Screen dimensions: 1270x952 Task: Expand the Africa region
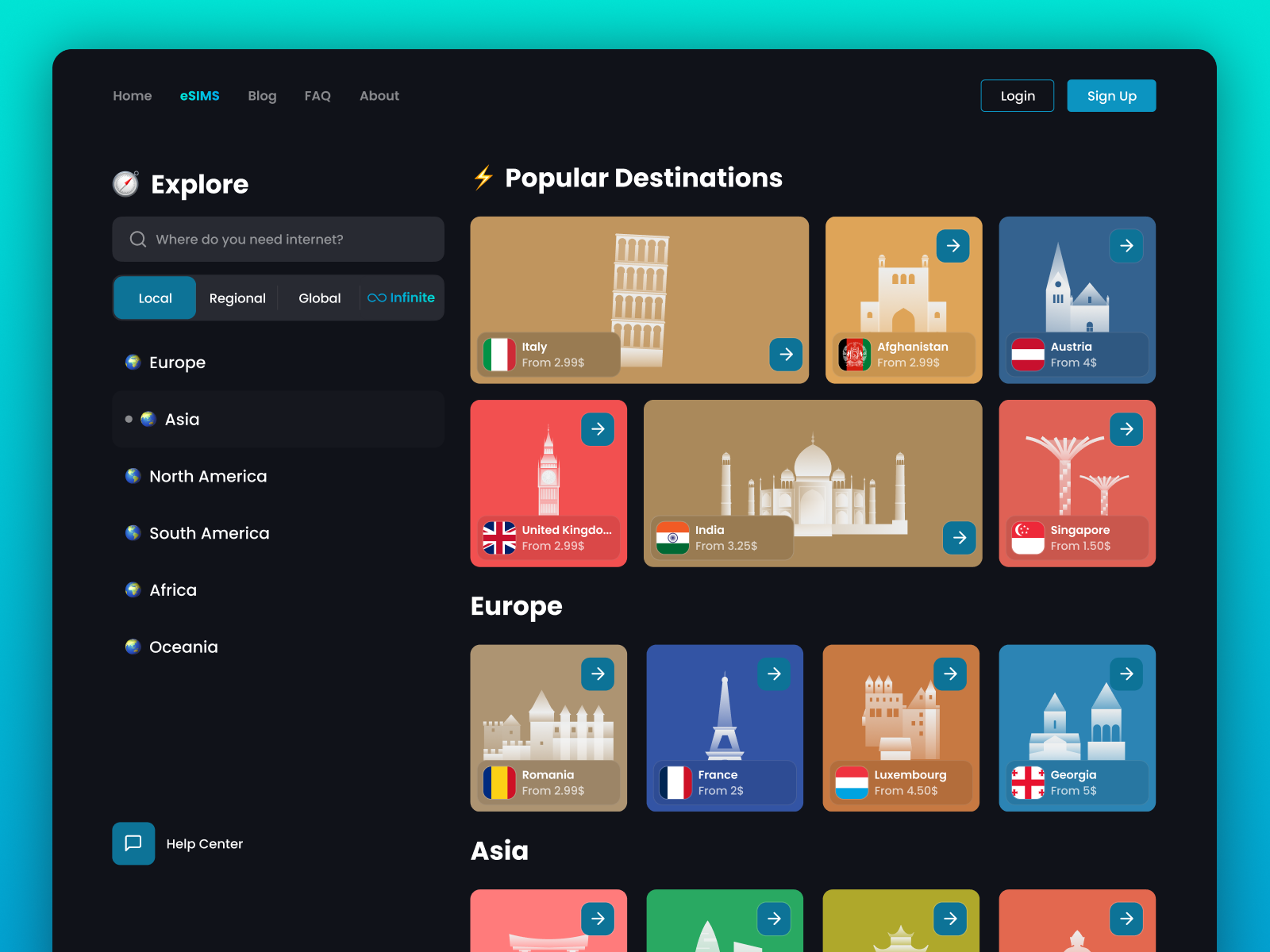tap(172, 589)
